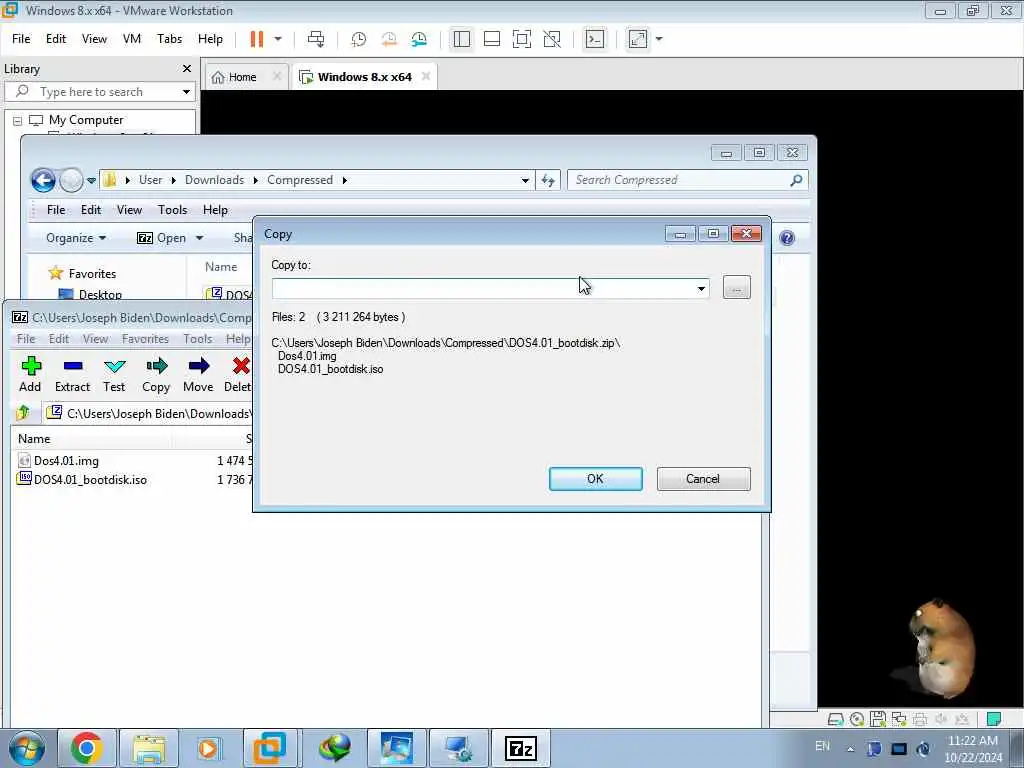Open the 7-Zip Favorites menu
This screenshot has width=1024, height=768.
(x=145, y=339)
